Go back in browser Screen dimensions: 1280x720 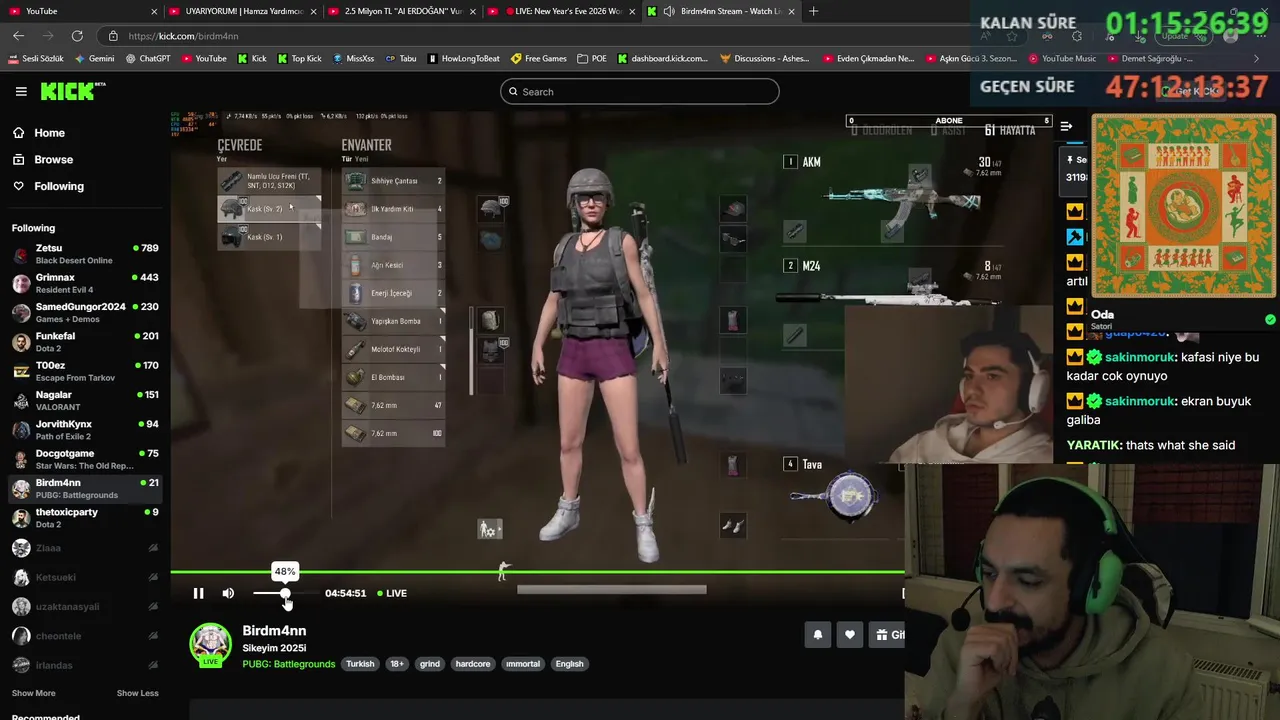coord(18,36)
